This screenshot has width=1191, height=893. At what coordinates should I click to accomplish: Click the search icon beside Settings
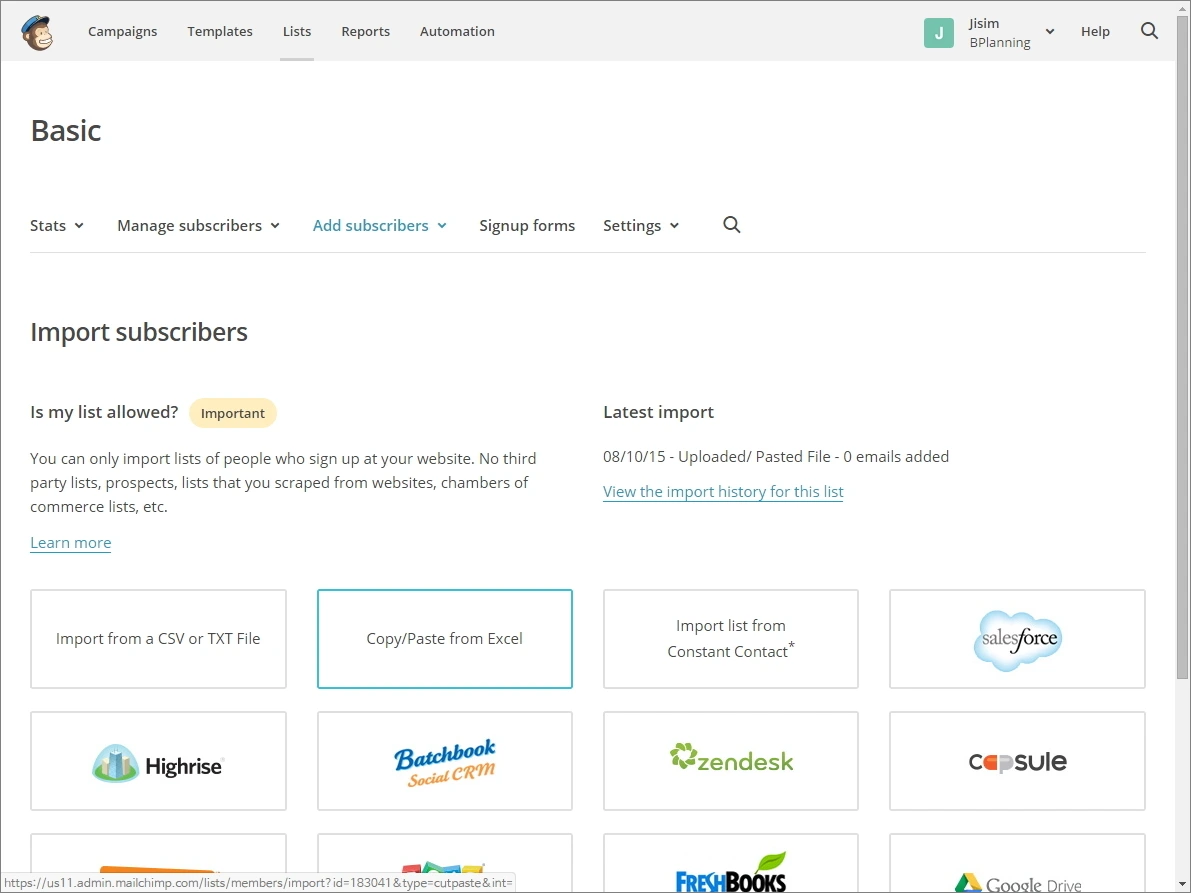point(731,225)
